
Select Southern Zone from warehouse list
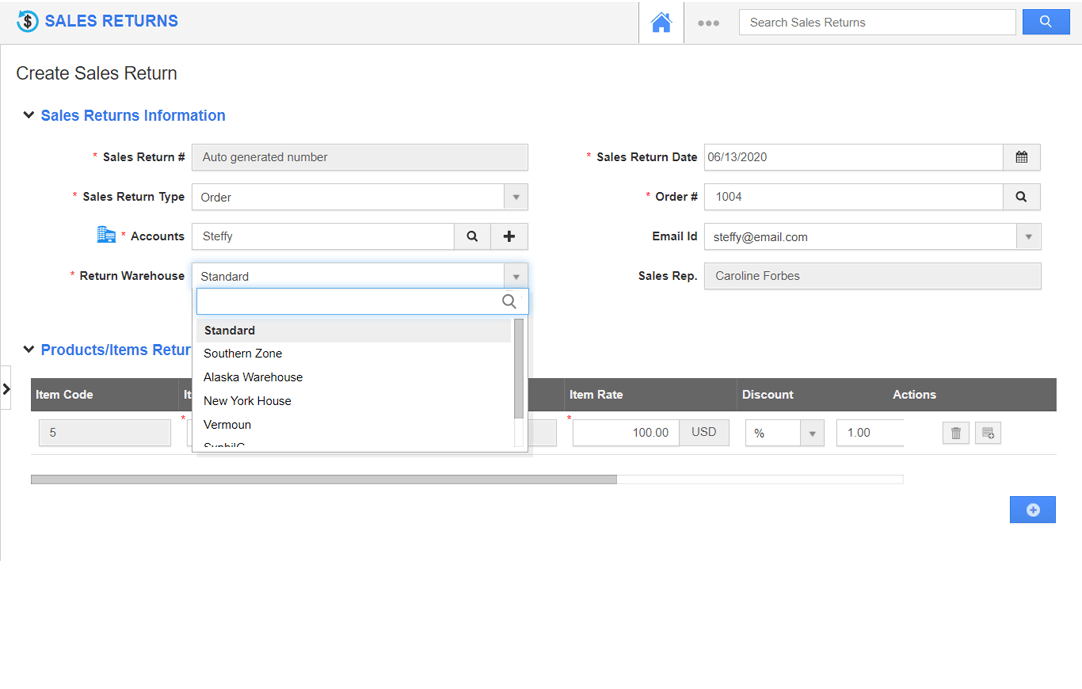(x=243, y=354)
